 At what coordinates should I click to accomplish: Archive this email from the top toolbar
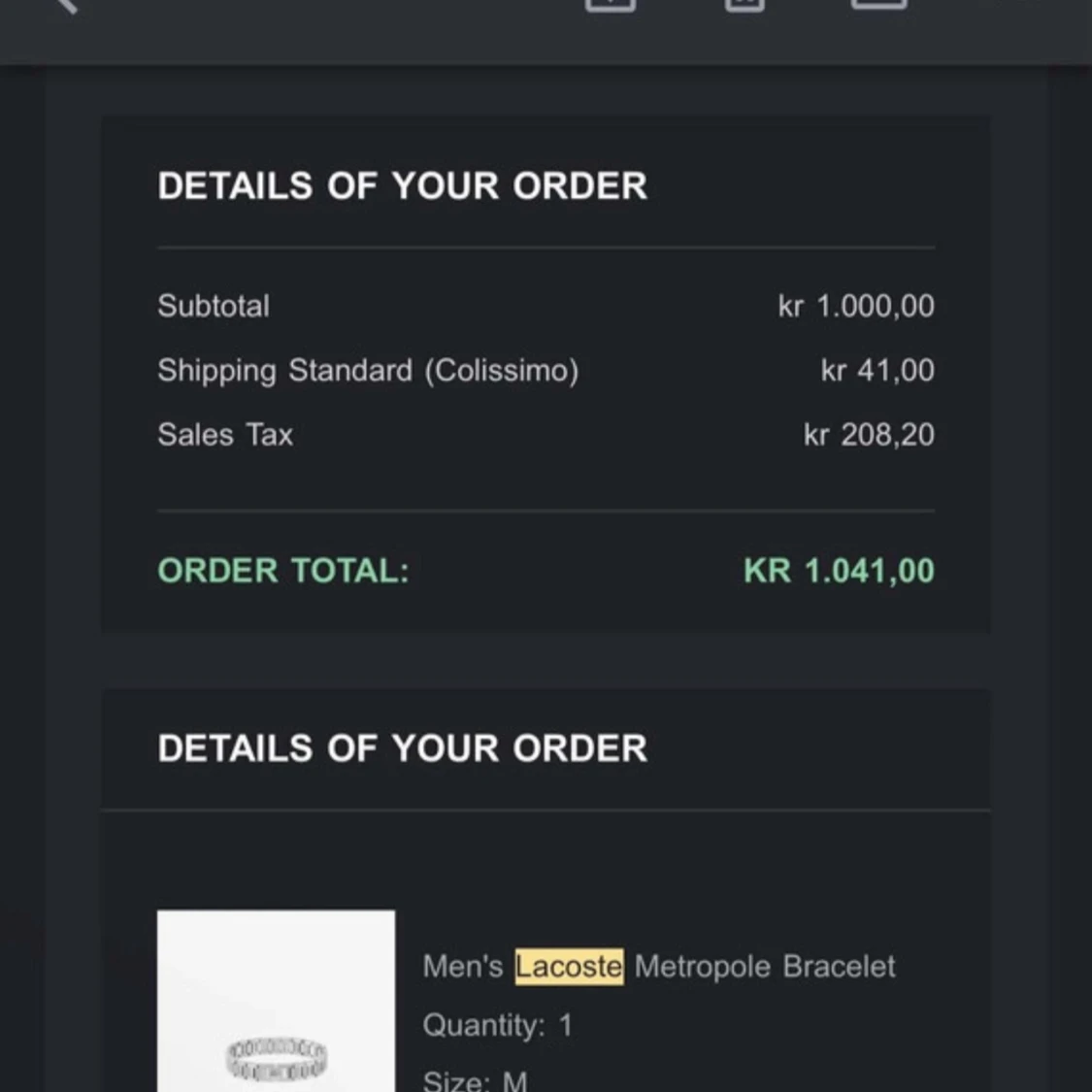[x=611, y=4]
